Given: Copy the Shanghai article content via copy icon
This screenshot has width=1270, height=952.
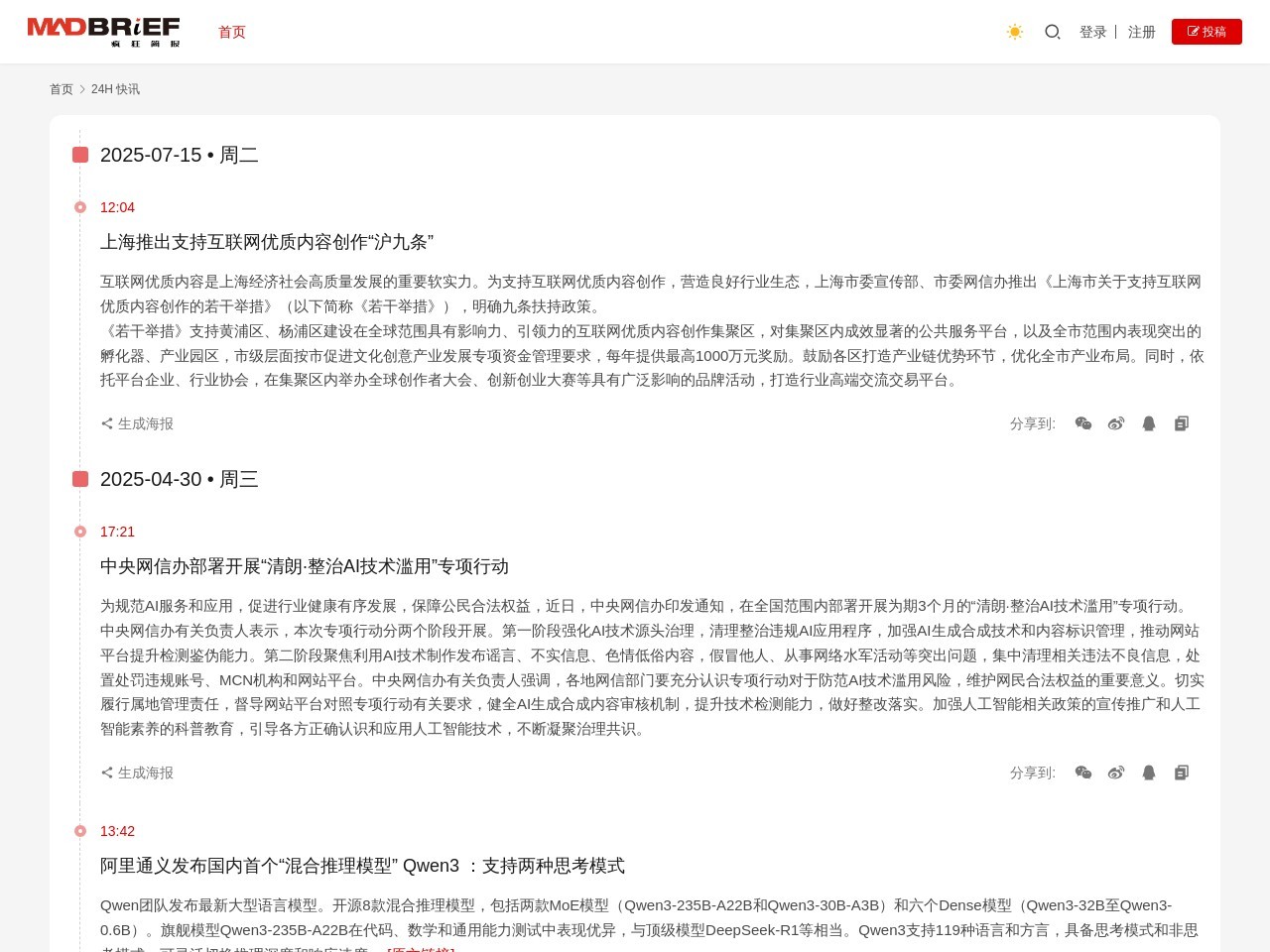Looking at the screenshot, I should [1182, 423].
